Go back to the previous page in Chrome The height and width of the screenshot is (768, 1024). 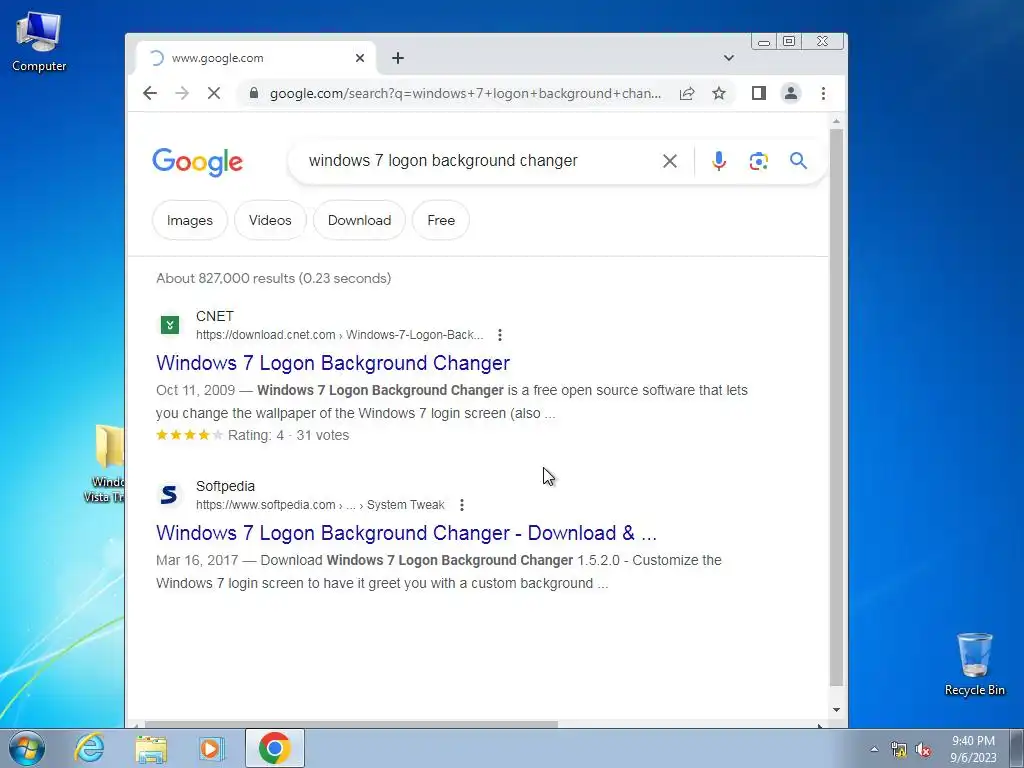tap(150, 93)
